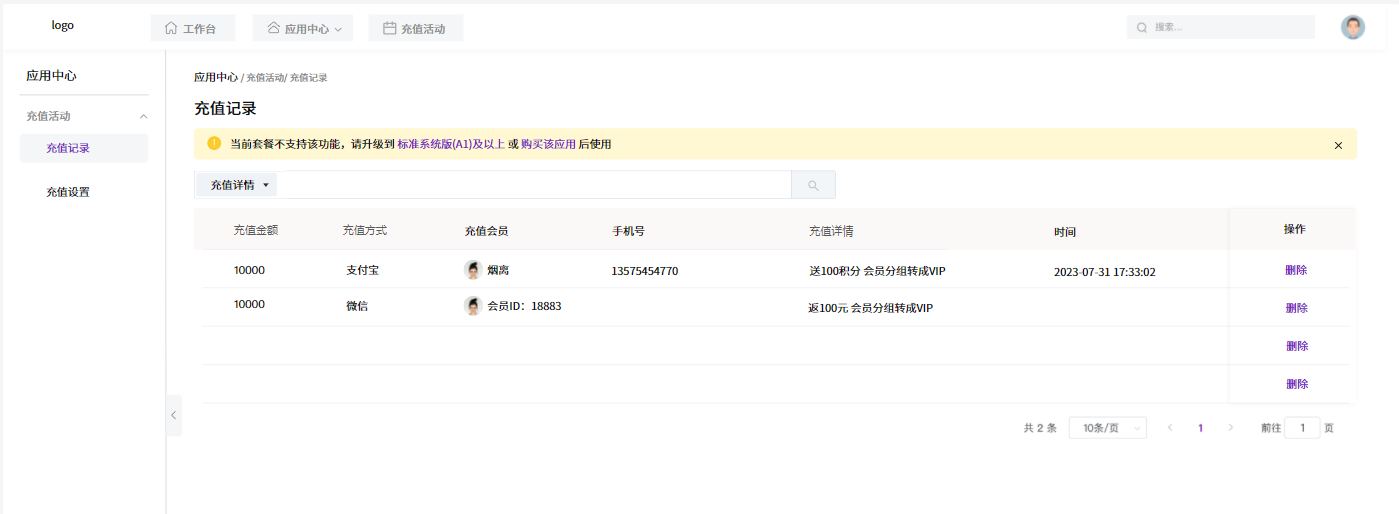Delete the 支付宝 recharge record

point(1296,270)
